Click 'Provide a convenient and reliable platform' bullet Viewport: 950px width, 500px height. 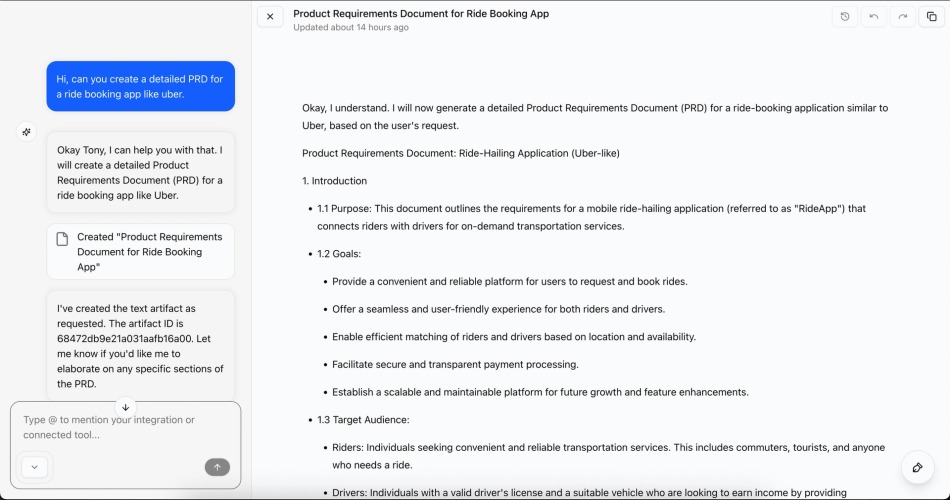(510, 281)
